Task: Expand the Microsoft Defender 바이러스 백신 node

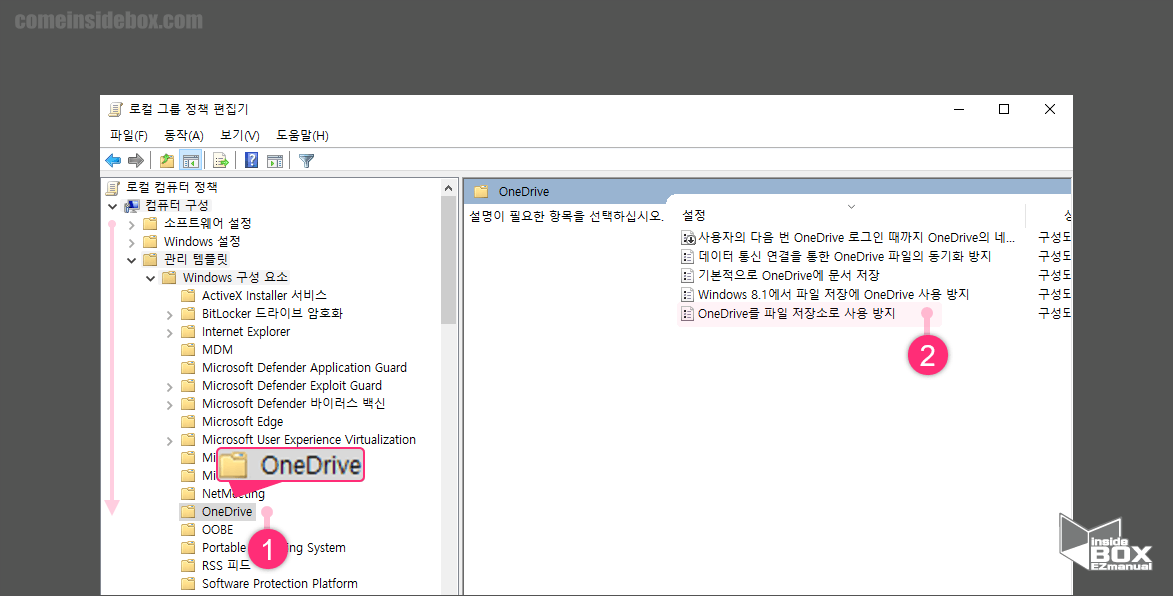Action: 170,405
